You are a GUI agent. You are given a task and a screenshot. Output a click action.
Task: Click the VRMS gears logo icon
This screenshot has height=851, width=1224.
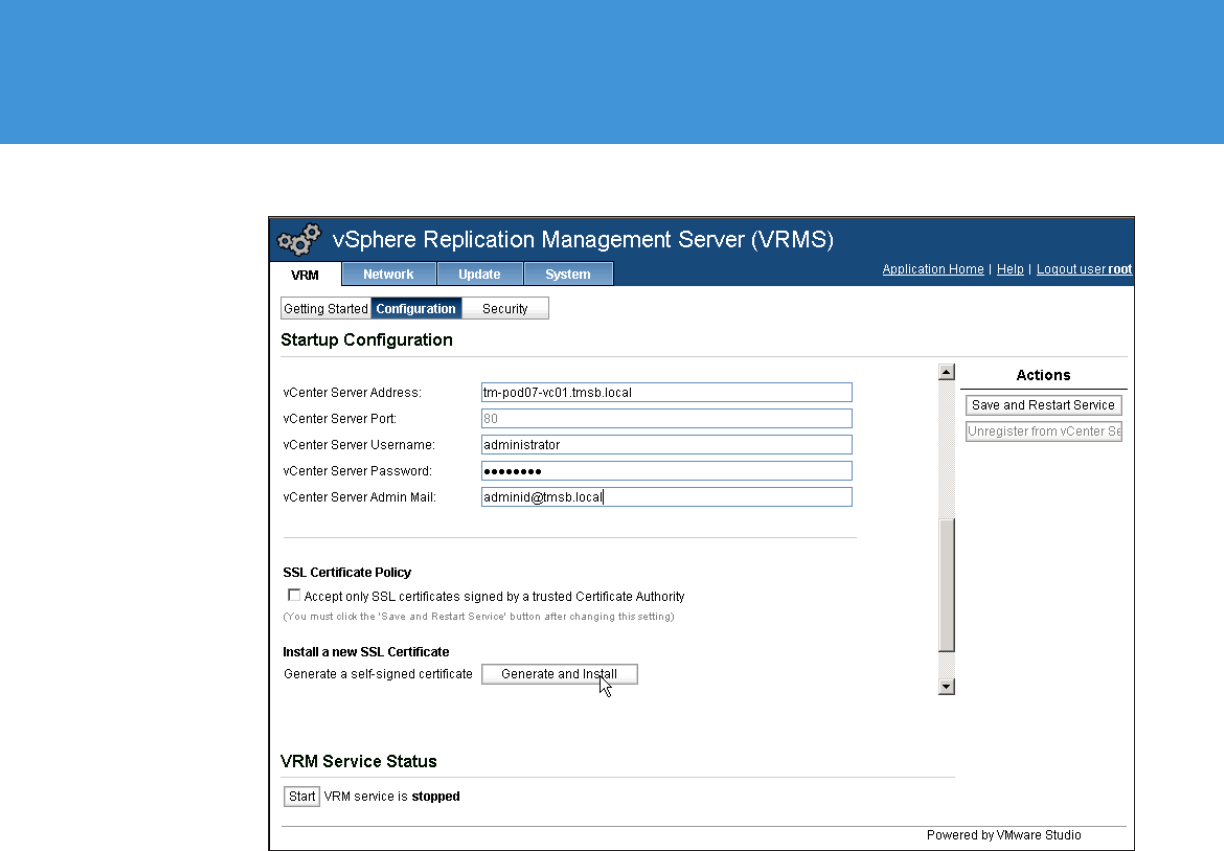[299, 240]
